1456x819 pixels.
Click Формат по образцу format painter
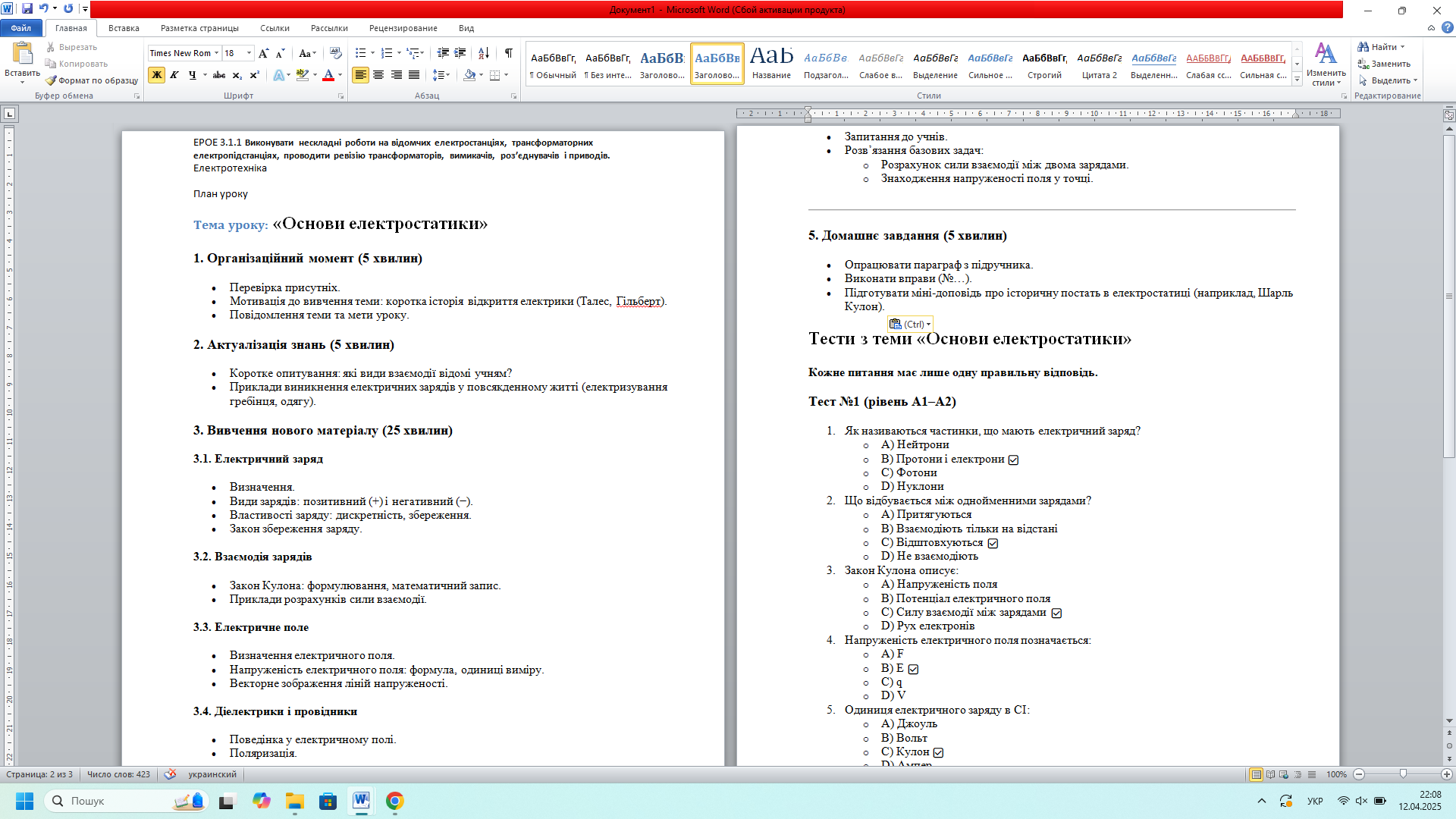(92, 80)
